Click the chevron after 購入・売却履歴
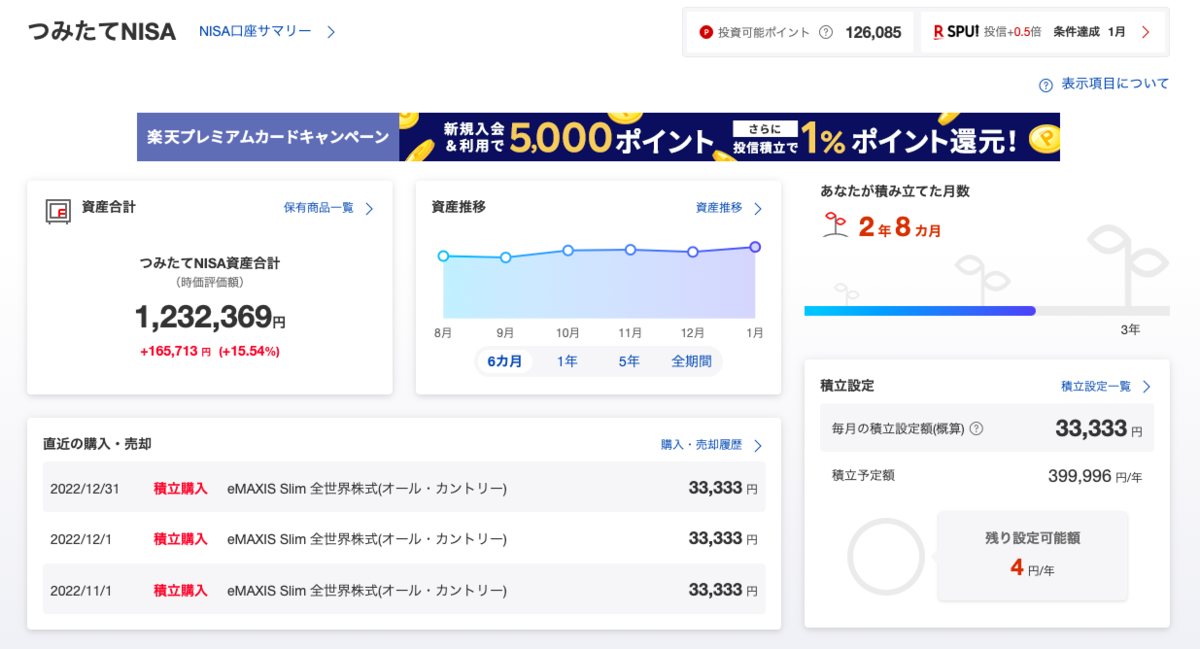This screenshot has width=1200, height=649. 757,445
